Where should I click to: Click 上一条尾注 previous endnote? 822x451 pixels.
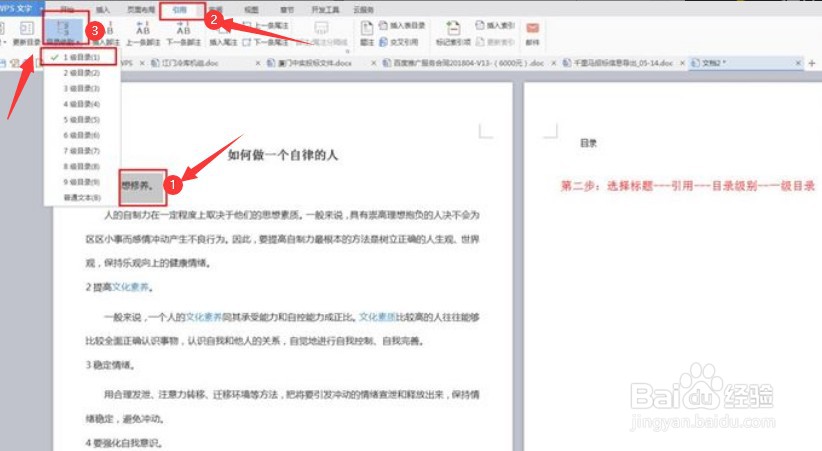coord(266,25)
